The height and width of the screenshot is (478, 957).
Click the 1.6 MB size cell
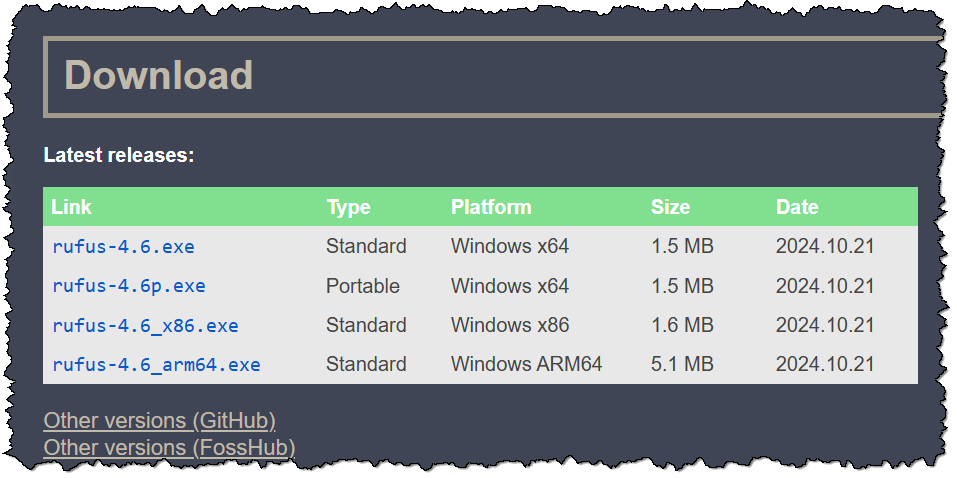682,325
